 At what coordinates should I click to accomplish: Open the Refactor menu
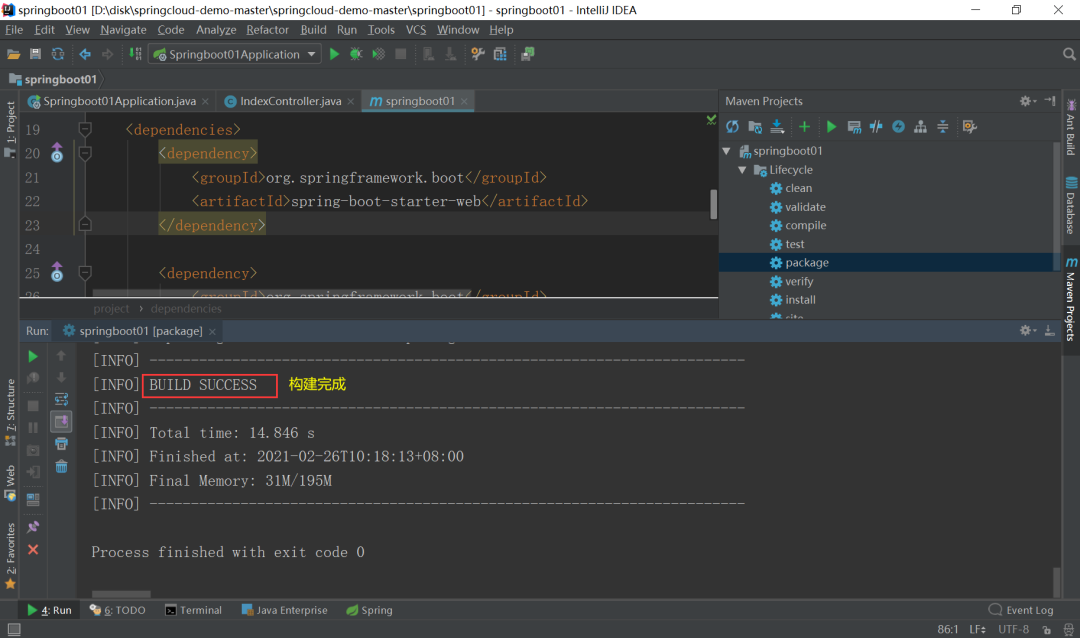[267, 30]
